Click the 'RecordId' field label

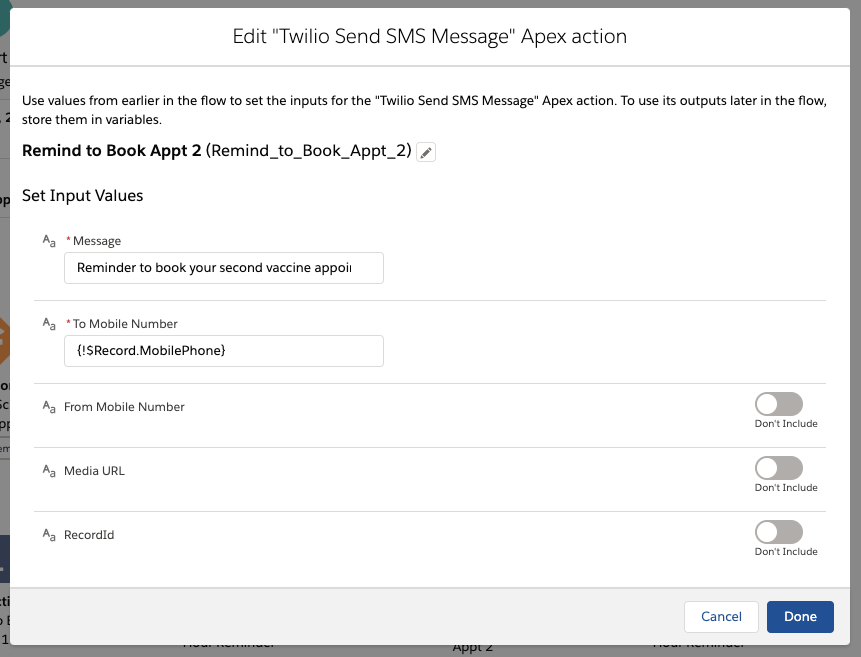[89, 535]
